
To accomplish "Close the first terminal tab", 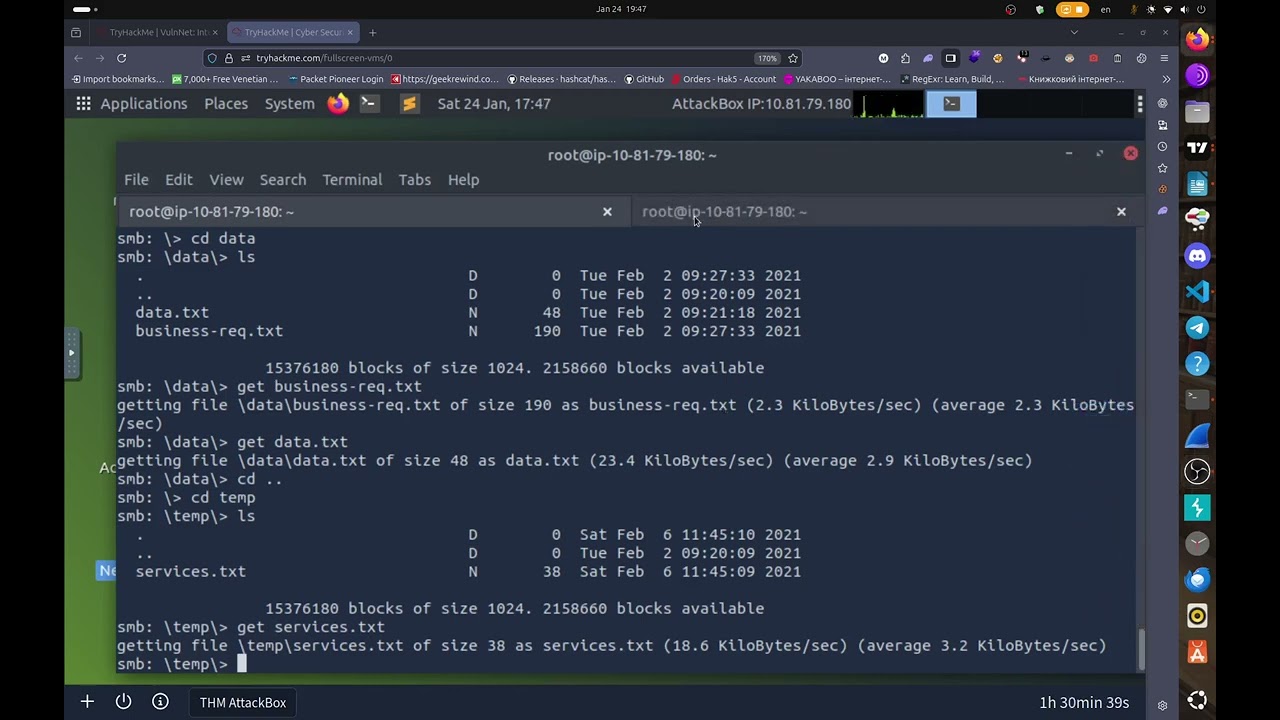I will tap(607, 212).
